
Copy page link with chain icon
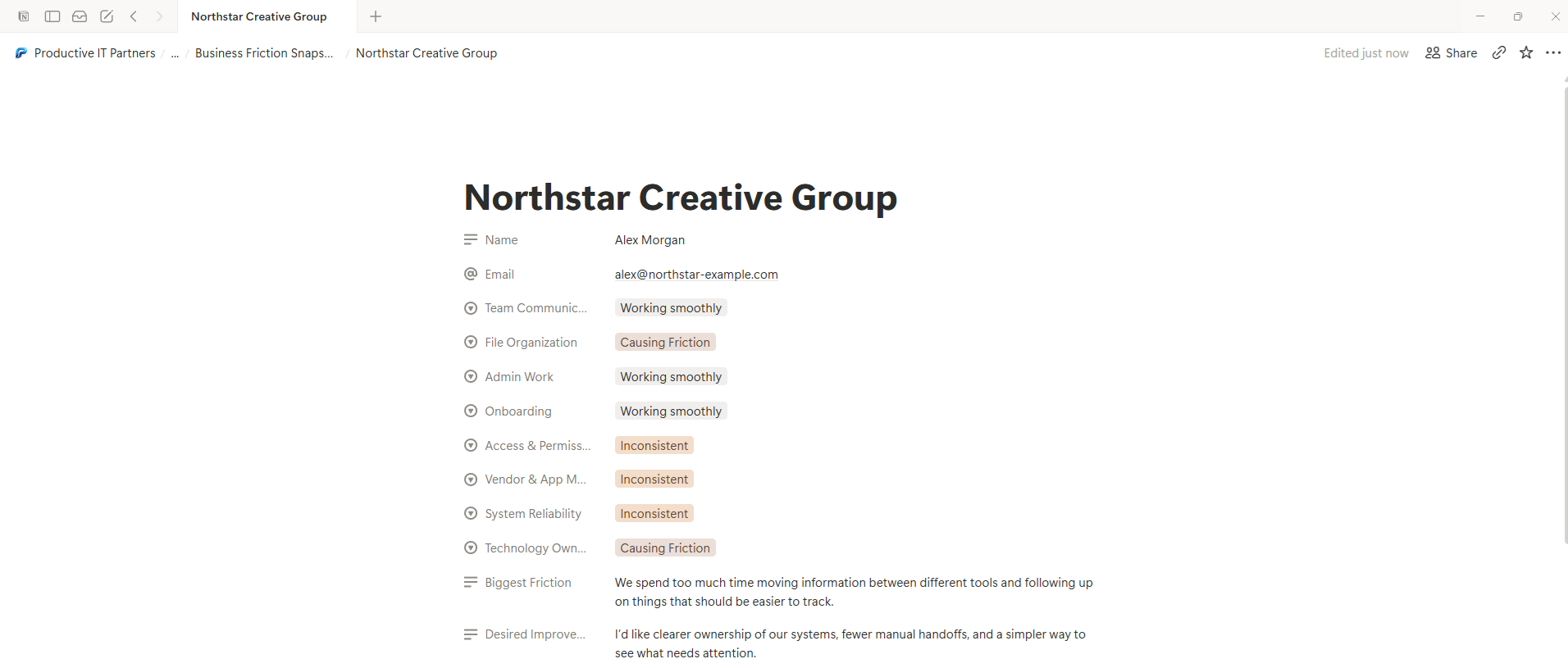point(1499,52)
